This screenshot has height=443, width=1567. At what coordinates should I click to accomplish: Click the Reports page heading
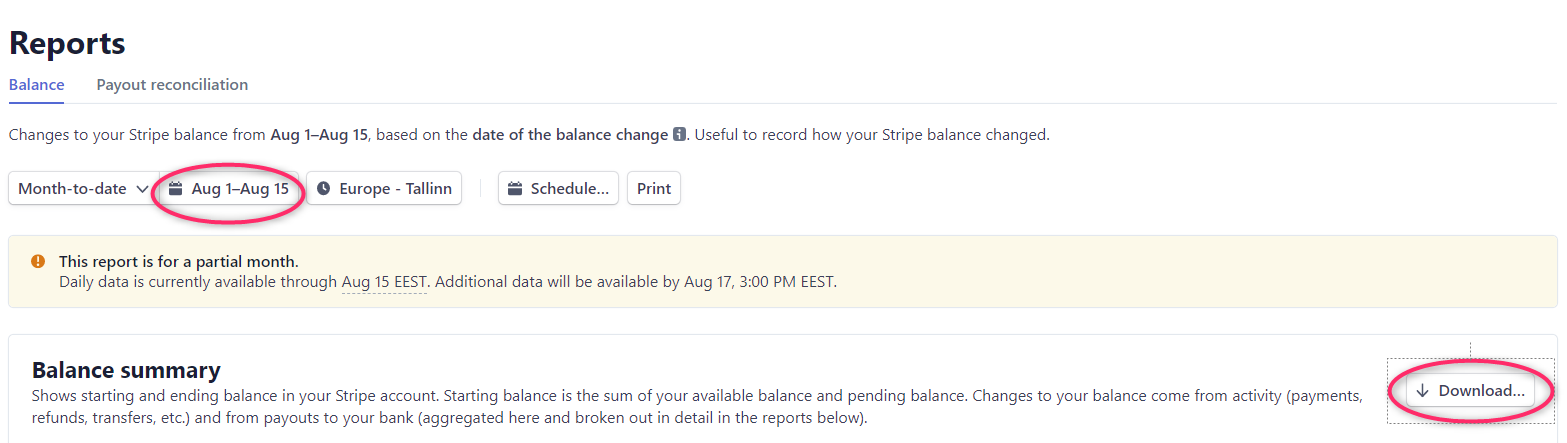tap(67, 43)
